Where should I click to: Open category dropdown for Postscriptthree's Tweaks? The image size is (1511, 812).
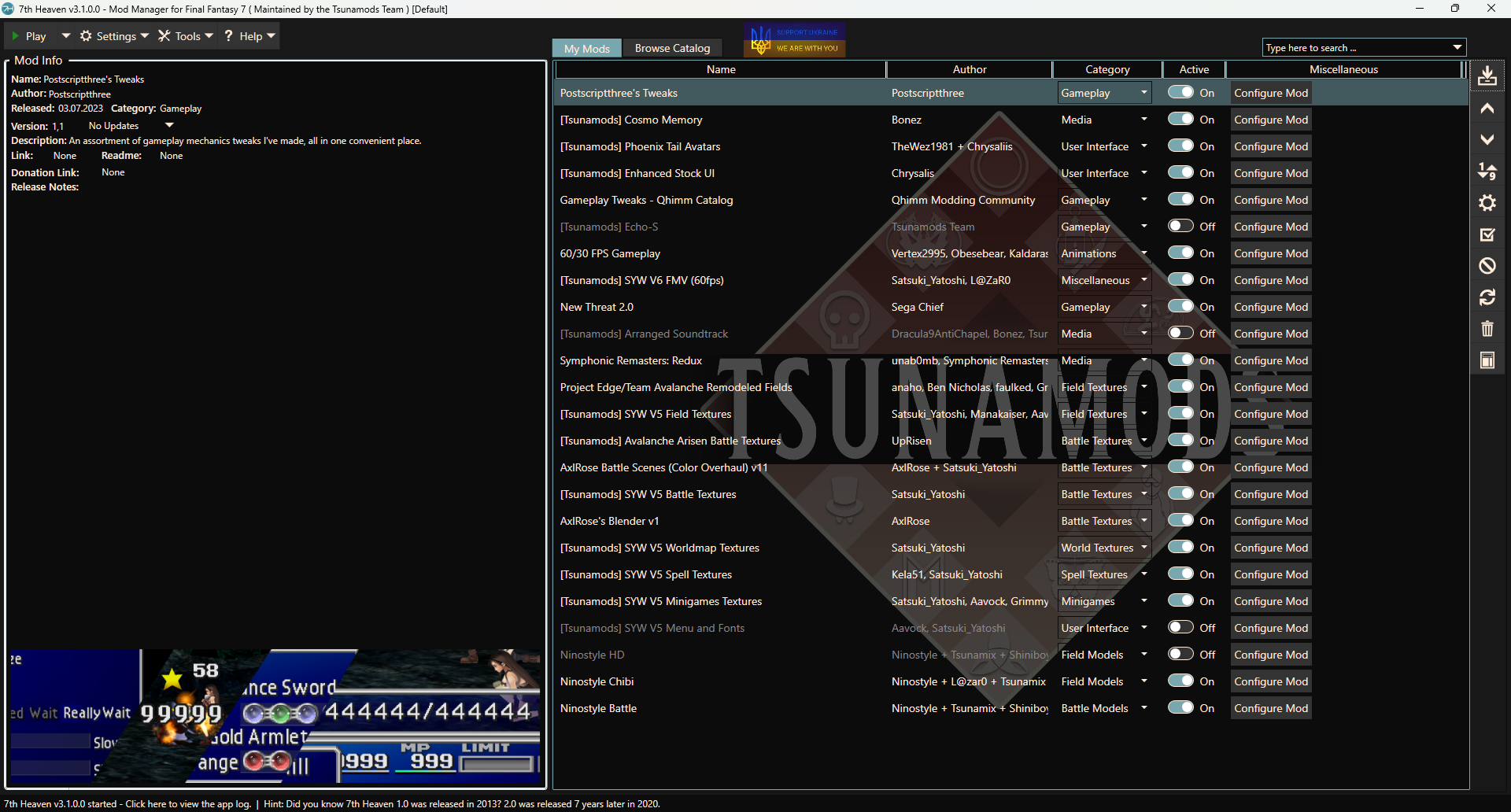[1143, 93]
